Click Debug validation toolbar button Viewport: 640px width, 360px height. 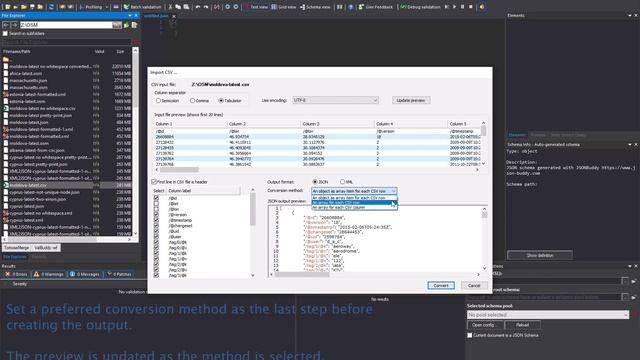pos(420,7)
